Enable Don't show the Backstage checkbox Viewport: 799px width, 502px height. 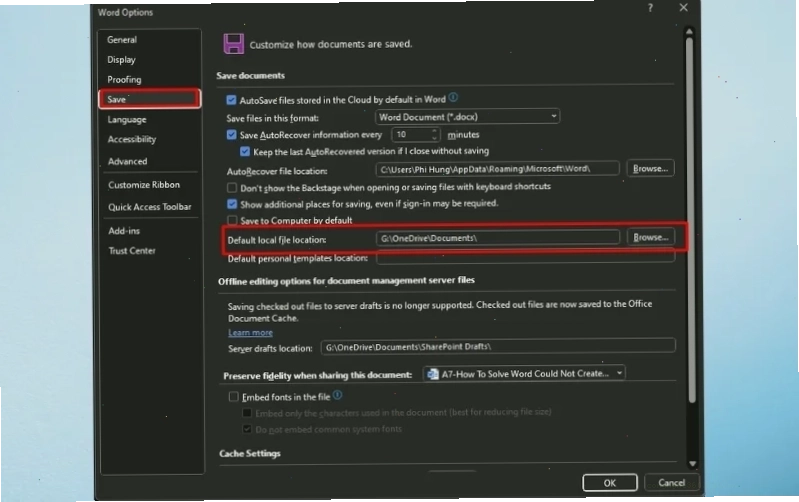pos(232,188)
